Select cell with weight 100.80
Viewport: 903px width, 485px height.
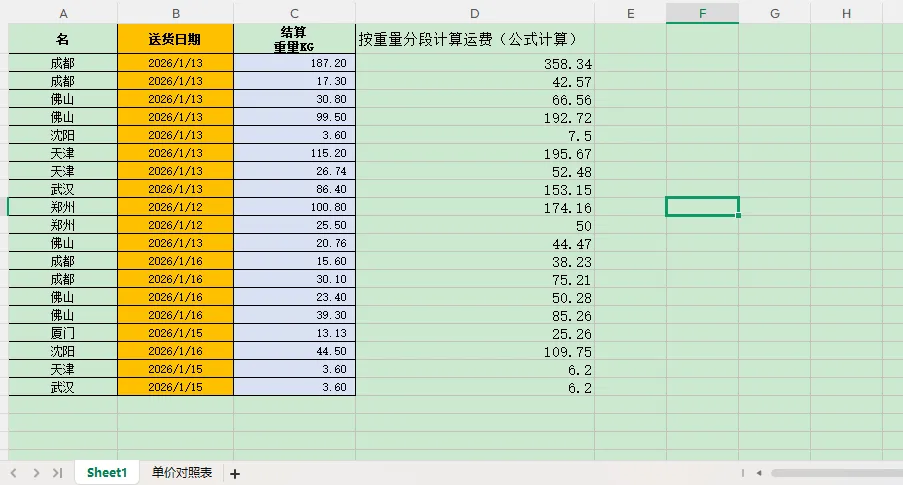pos(294,207)
